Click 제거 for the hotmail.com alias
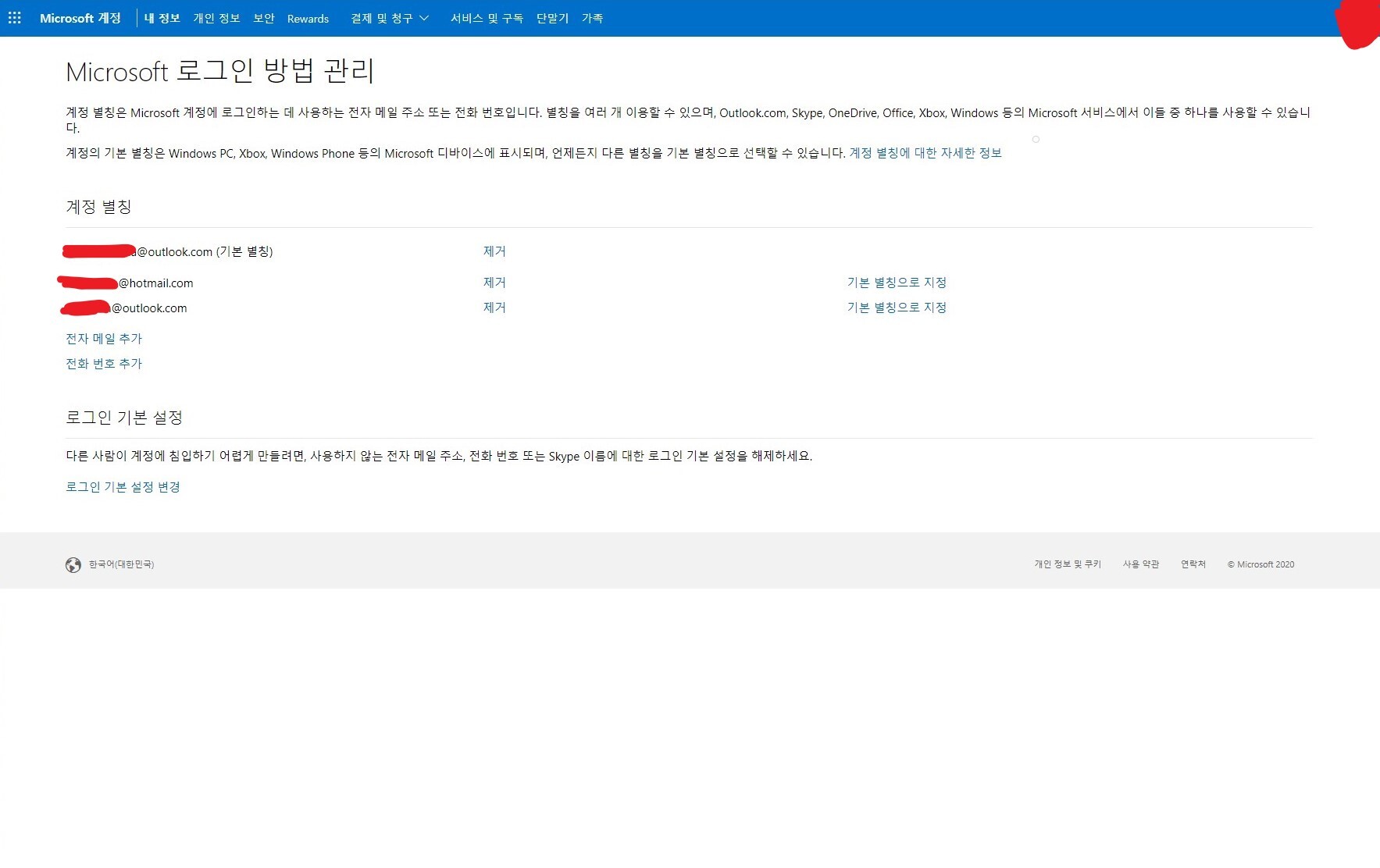The width and height of the screenshot is (1380, 868). click(x=494, y=283)
